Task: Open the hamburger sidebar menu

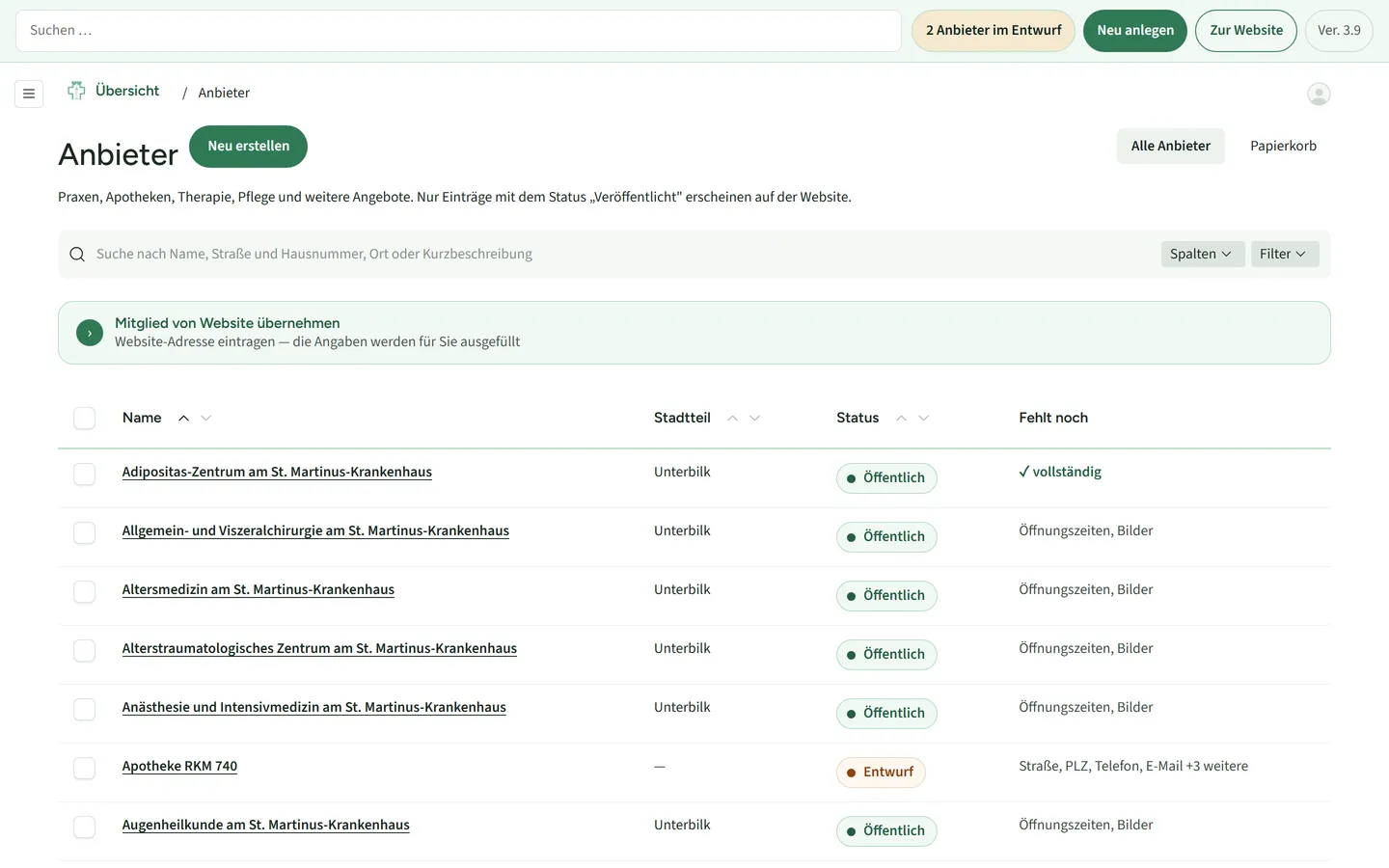Action: pos(29,94)
